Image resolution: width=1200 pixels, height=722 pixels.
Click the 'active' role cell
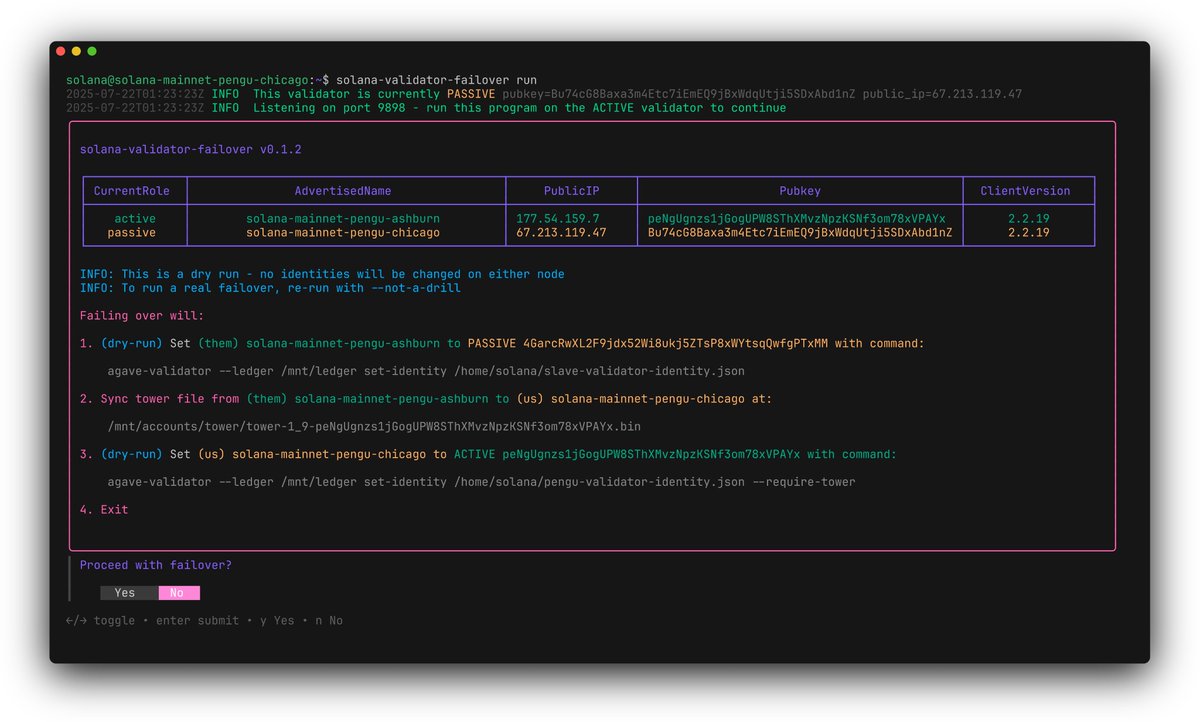[x=135, y=219]
